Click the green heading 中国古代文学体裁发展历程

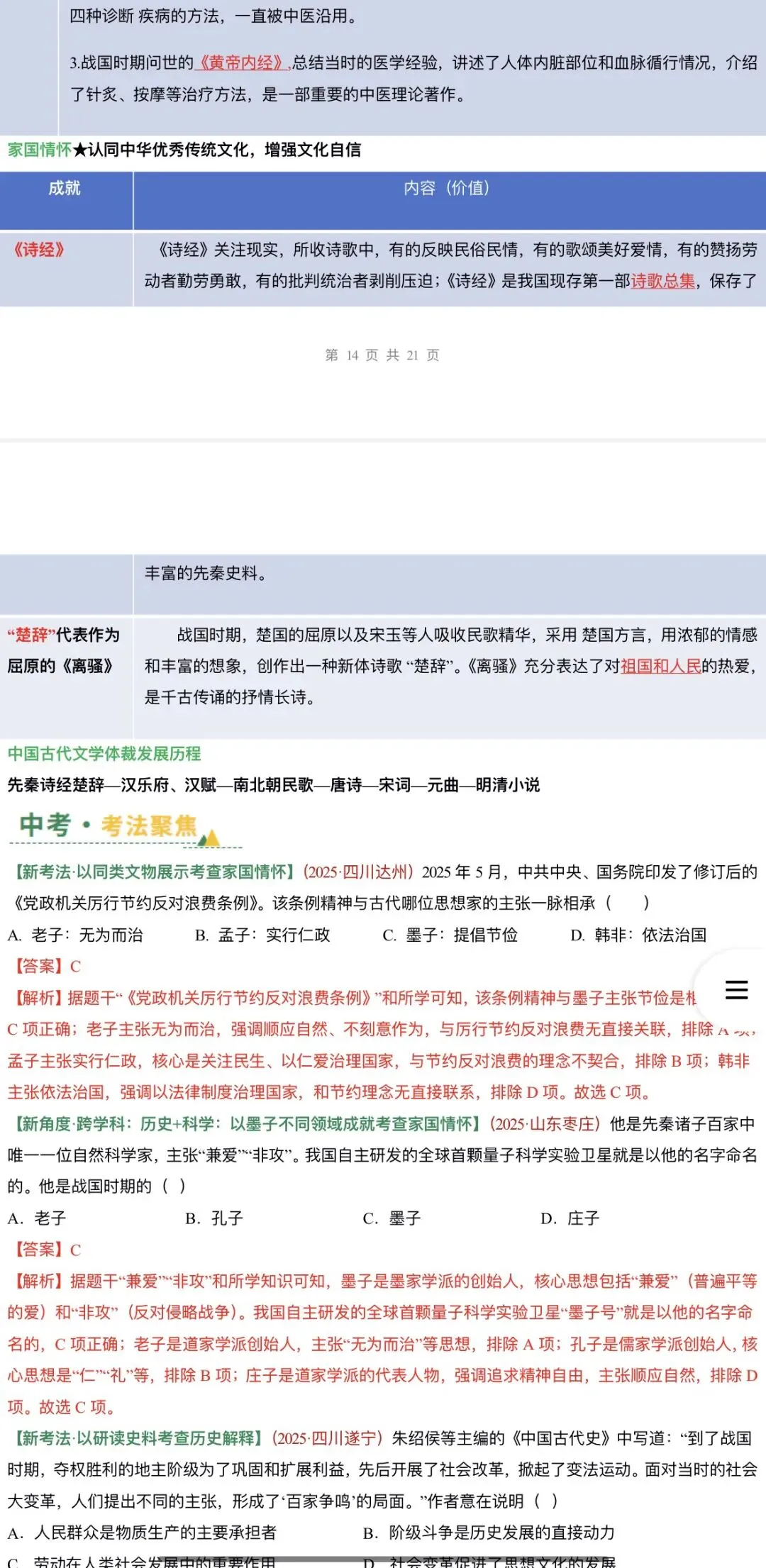coord(104,753)
